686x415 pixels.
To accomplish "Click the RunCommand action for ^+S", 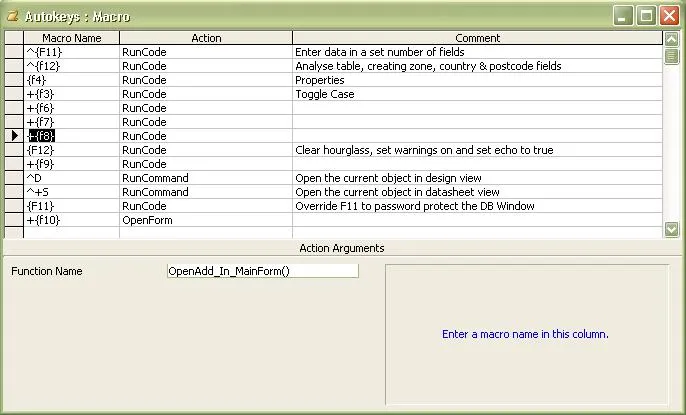I will click(206, 192).
